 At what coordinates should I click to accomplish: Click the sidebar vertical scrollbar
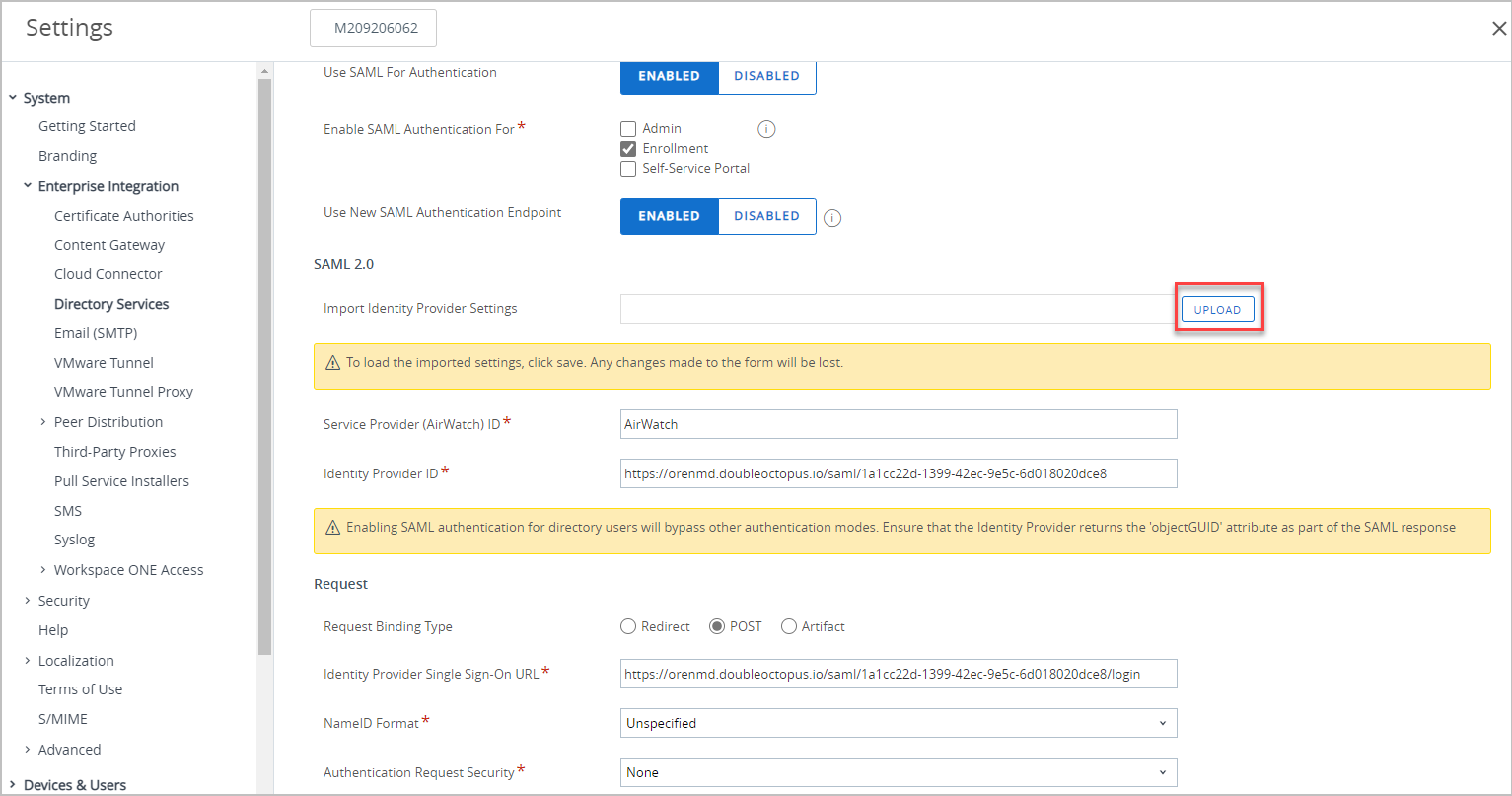click(264, 367)
